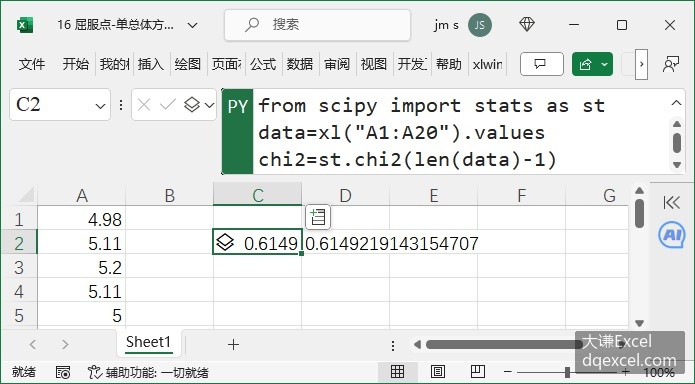Open the AI assistant icon
This screenshot has height=384, width=695.
(x=672, y=235)
